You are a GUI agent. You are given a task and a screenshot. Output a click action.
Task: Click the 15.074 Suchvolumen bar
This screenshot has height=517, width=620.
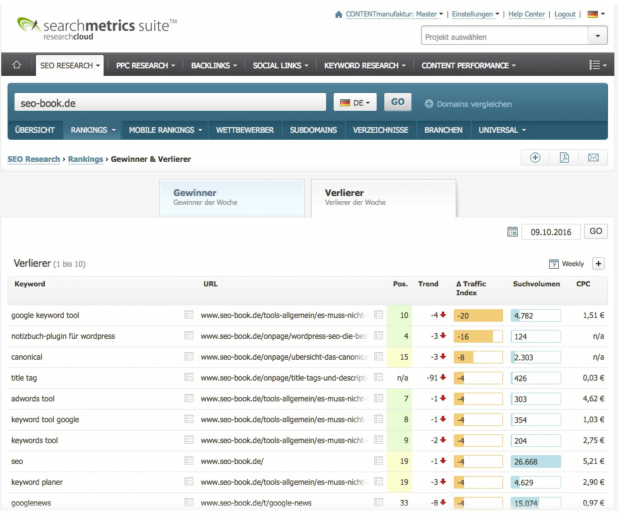point(536,503)
